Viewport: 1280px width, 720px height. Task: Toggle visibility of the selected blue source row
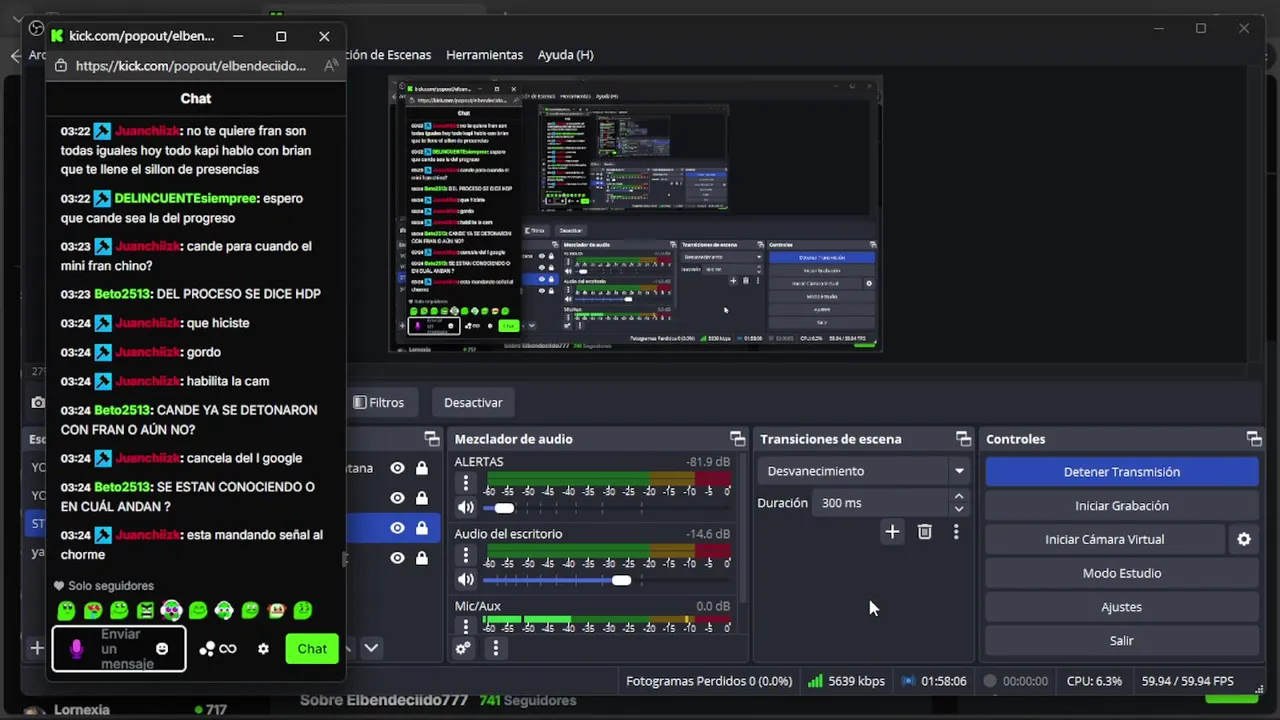pyautogui.click(x=397, y=528)
